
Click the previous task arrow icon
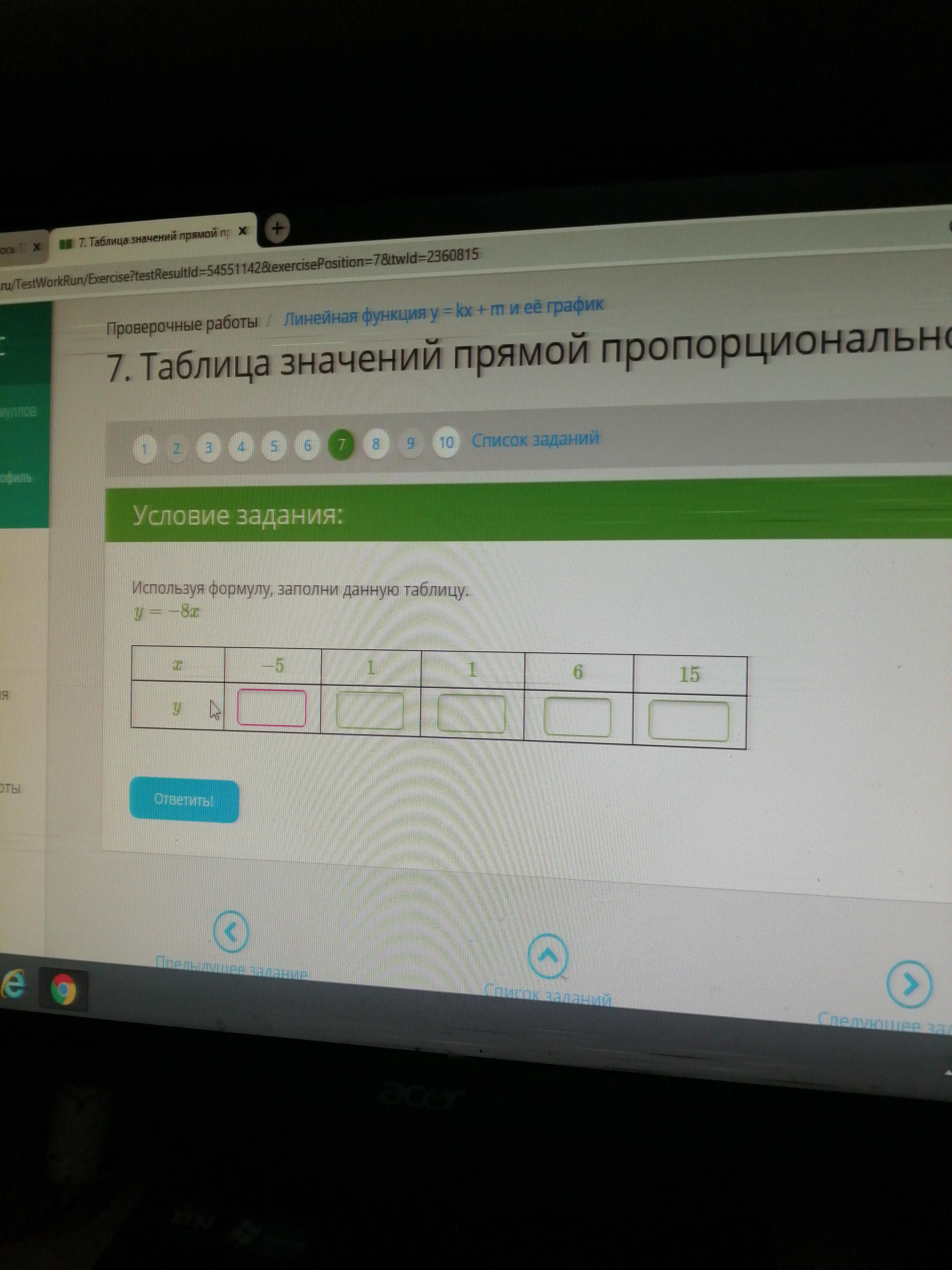pyautogui.click(x=231, y=931)
